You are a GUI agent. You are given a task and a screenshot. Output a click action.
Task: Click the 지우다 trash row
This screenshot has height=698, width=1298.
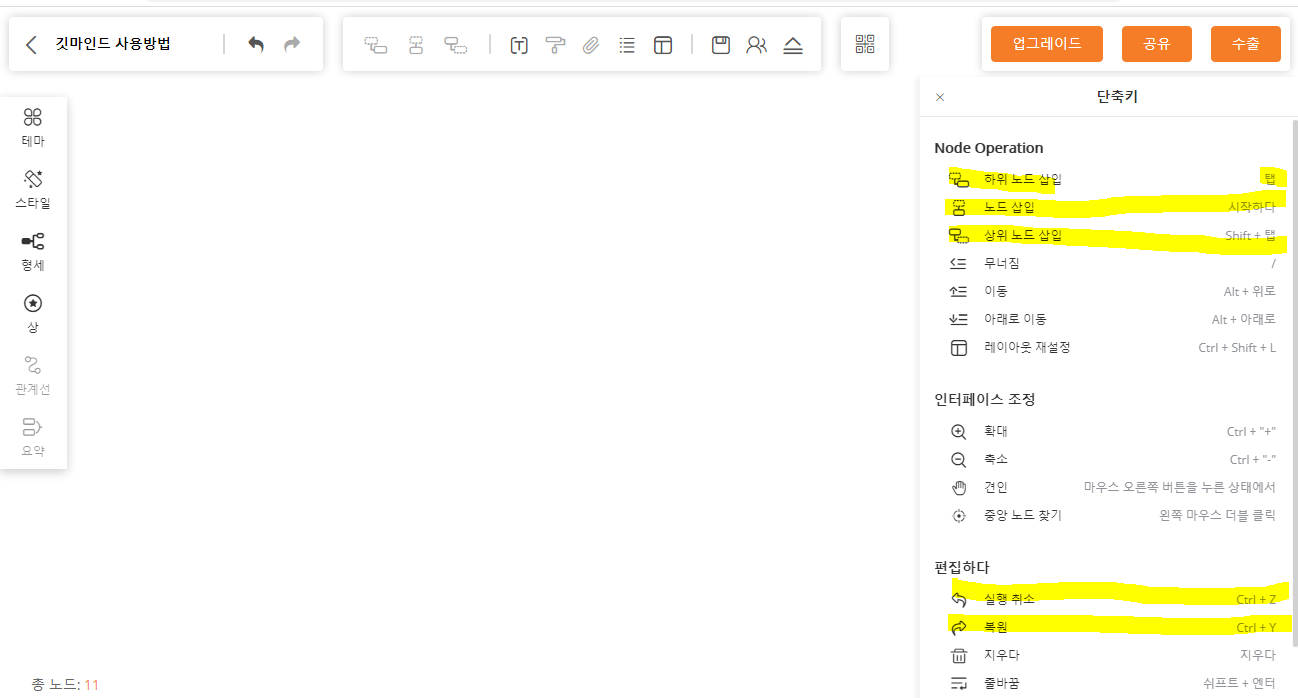1113,656
